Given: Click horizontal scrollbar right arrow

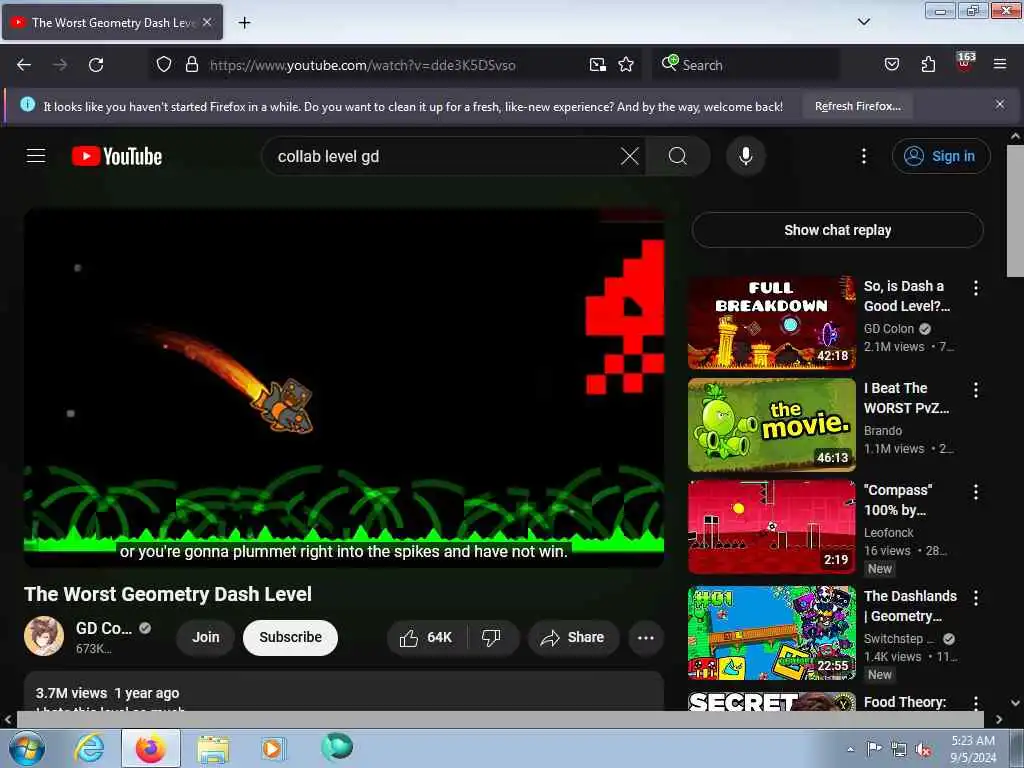Looking at the screenshot, I should coord(999,719).
